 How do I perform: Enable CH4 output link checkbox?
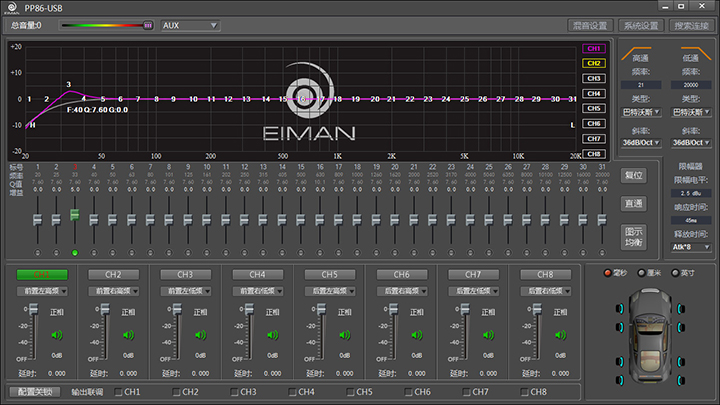(292, 392)
